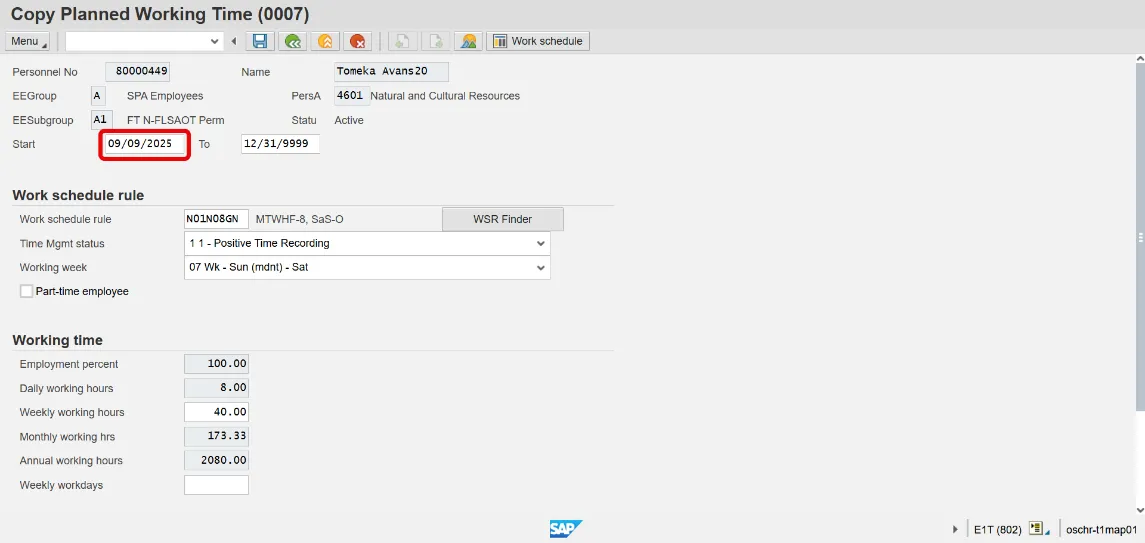Enable the Part-time employee checkbox
This screenshot has height=543, width=1145.
coord(27,291)
